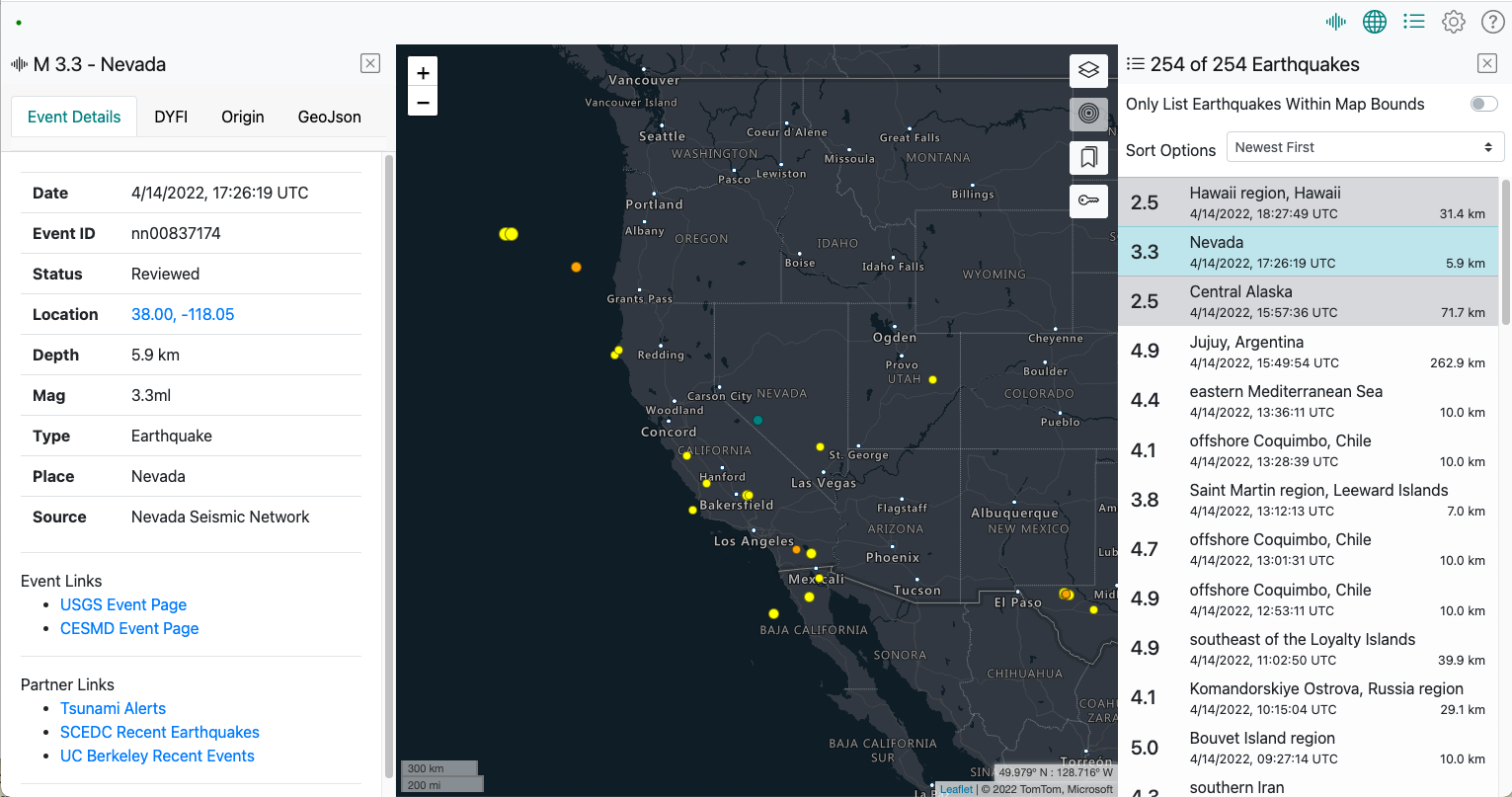Click the seismograph waveform icon in top bar
The height and width of the screenshot is (797, 1512).
1336,22
